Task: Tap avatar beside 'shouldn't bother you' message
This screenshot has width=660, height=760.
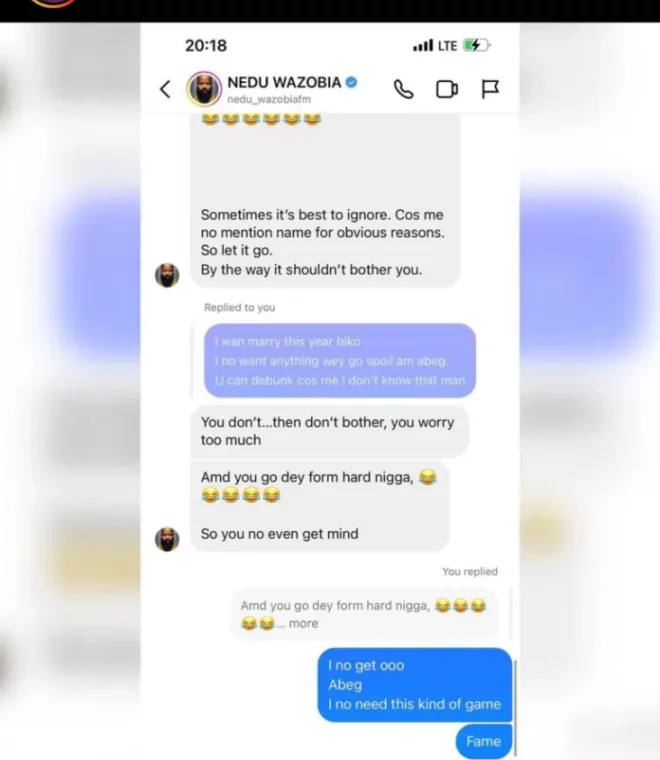Action: click(x=167, y=275)
